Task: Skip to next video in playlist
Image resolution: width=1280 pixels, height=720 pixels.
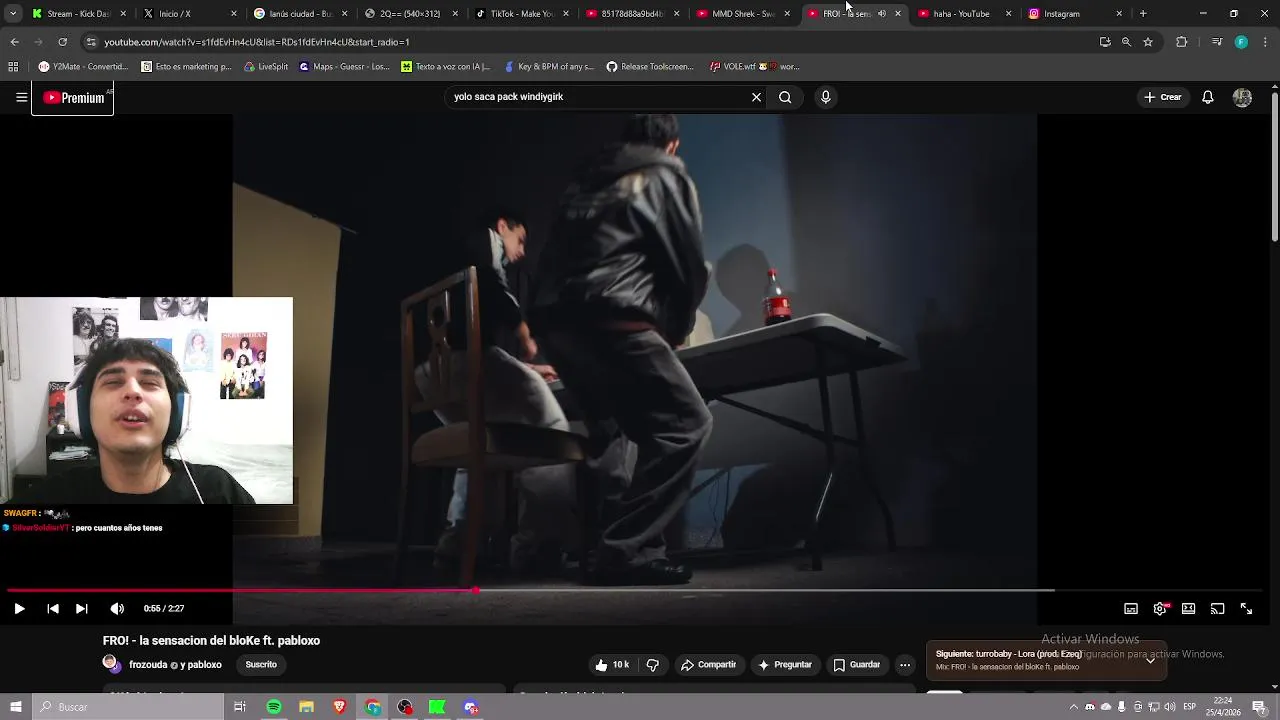Action: click(x=82, y=608)
